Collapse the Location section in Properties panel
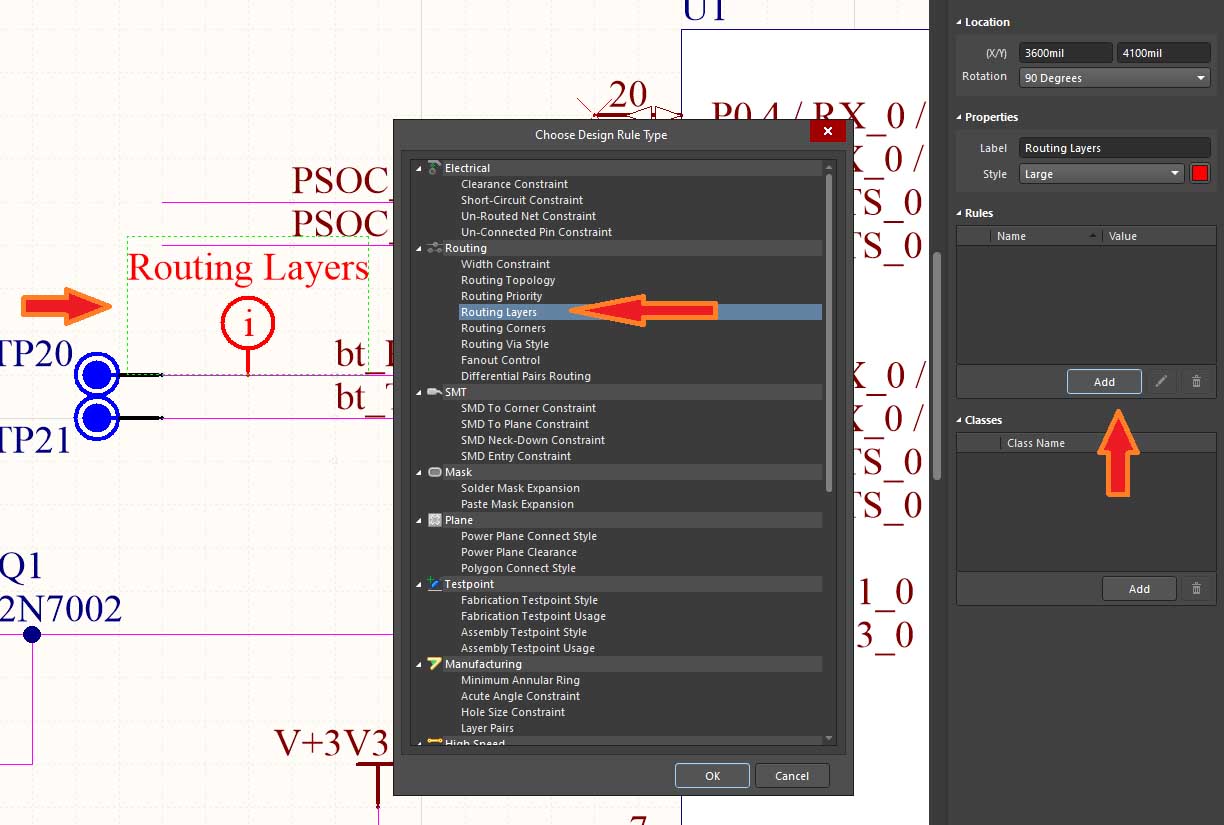 [x=959, y=22]
